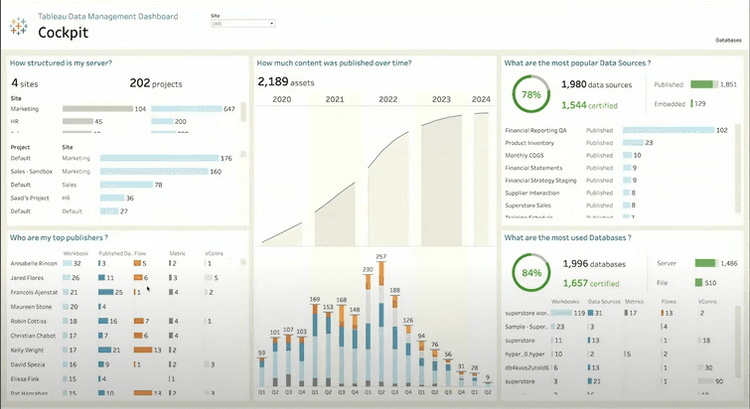The image size is (750, 409).
Task: Select publisher Jared Flores
Action: (x=27, y=278)
